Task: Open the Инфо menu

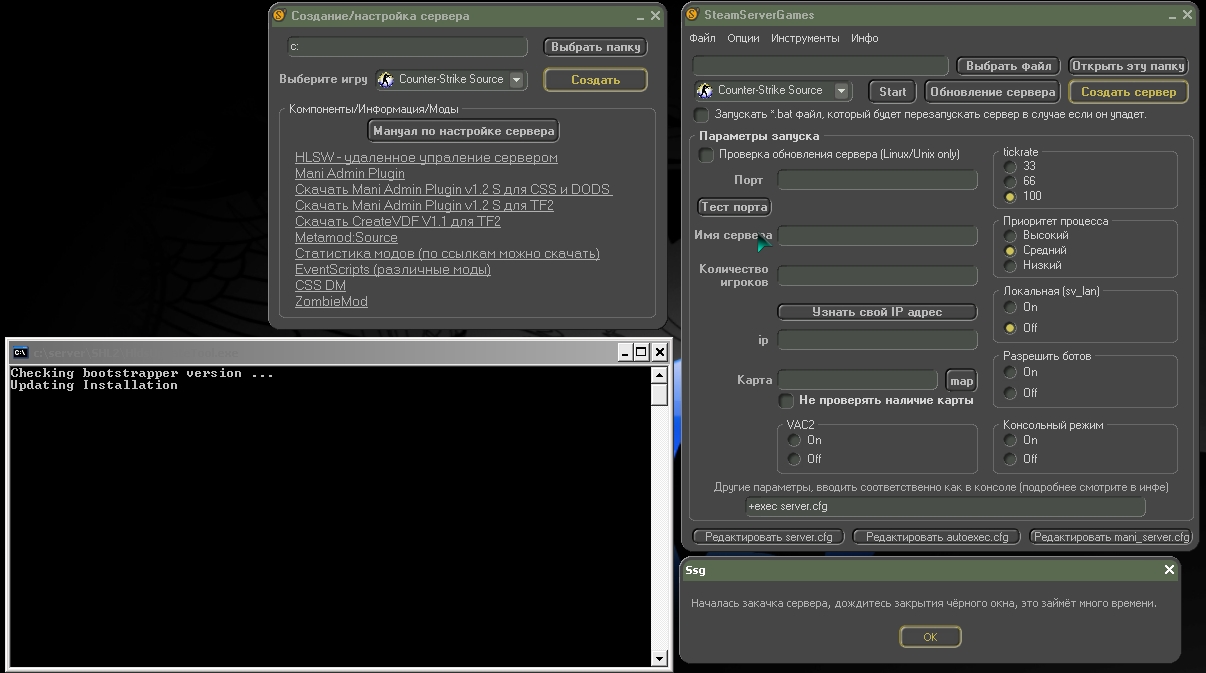Action: click(x=865, y=38)
